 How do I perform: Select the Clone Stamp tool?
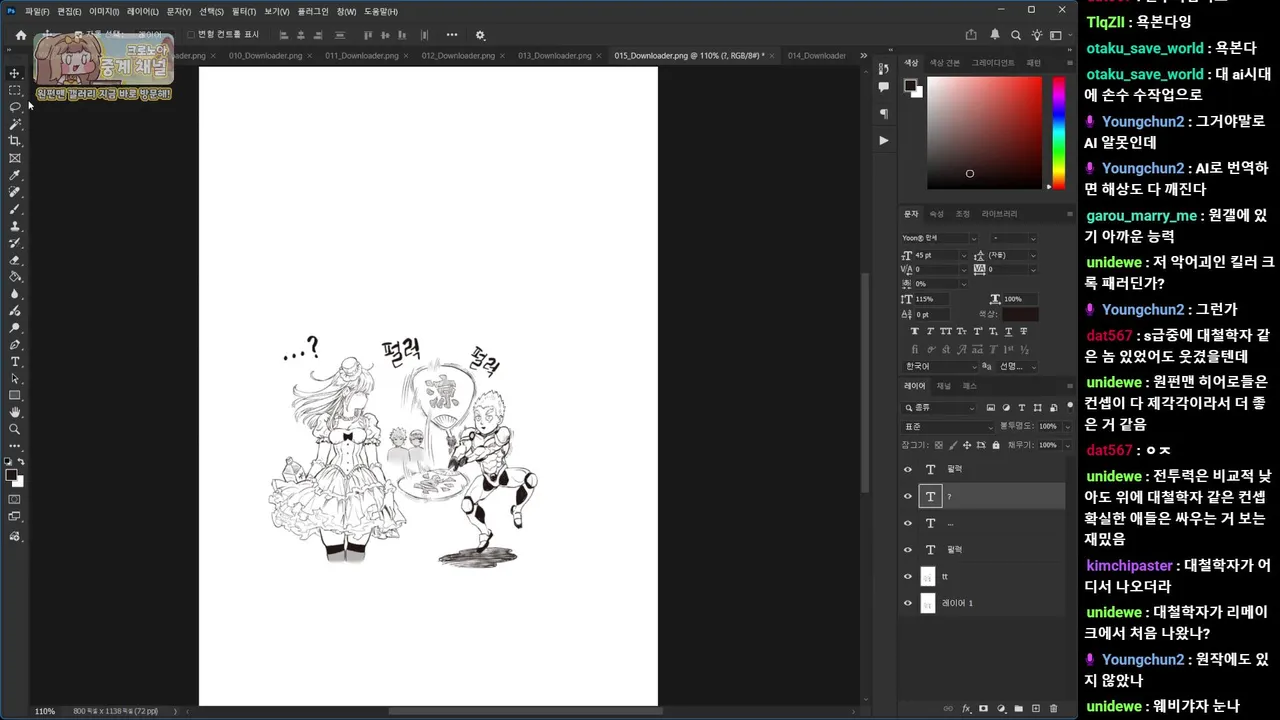(14, 226)
